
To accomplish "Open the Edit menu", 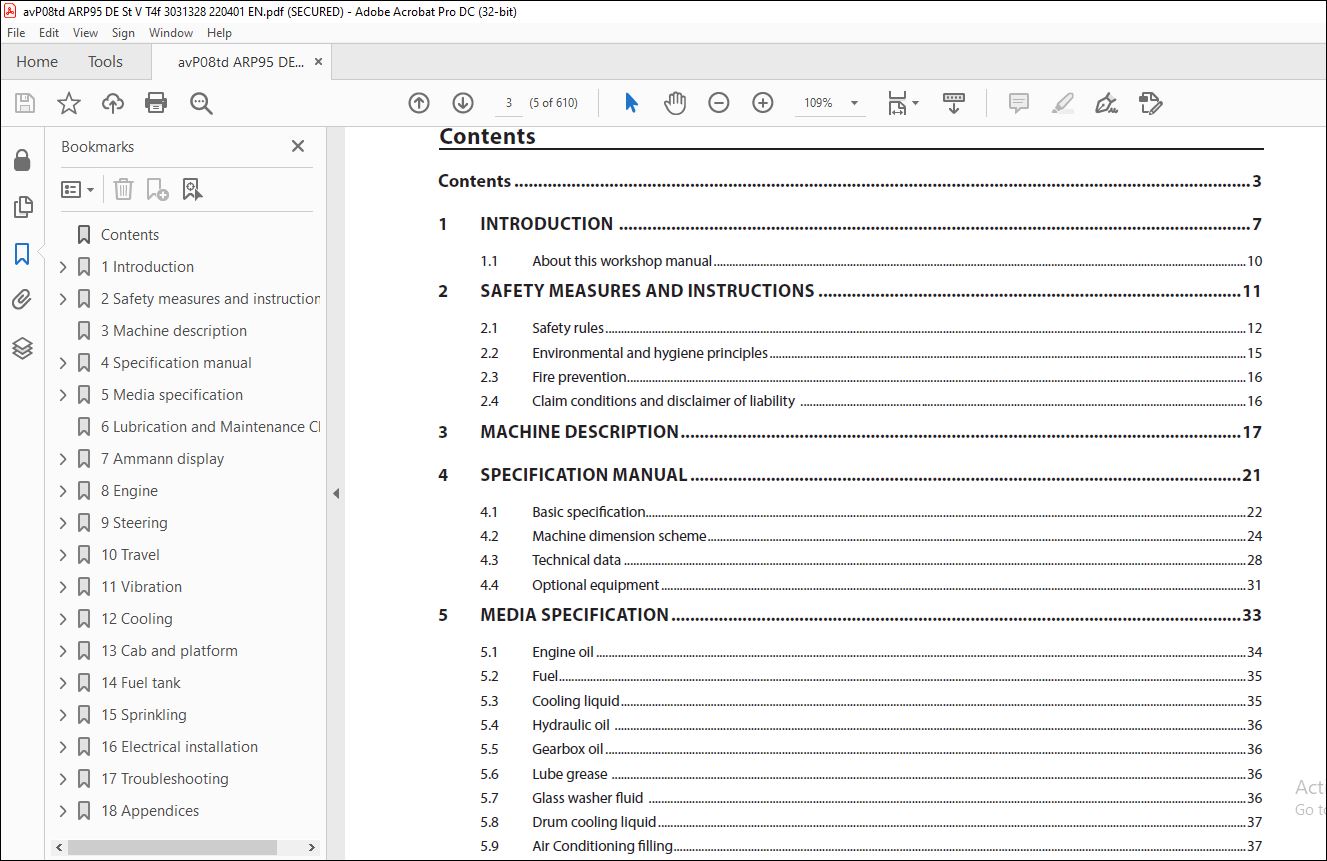I will tap(49, 33).
